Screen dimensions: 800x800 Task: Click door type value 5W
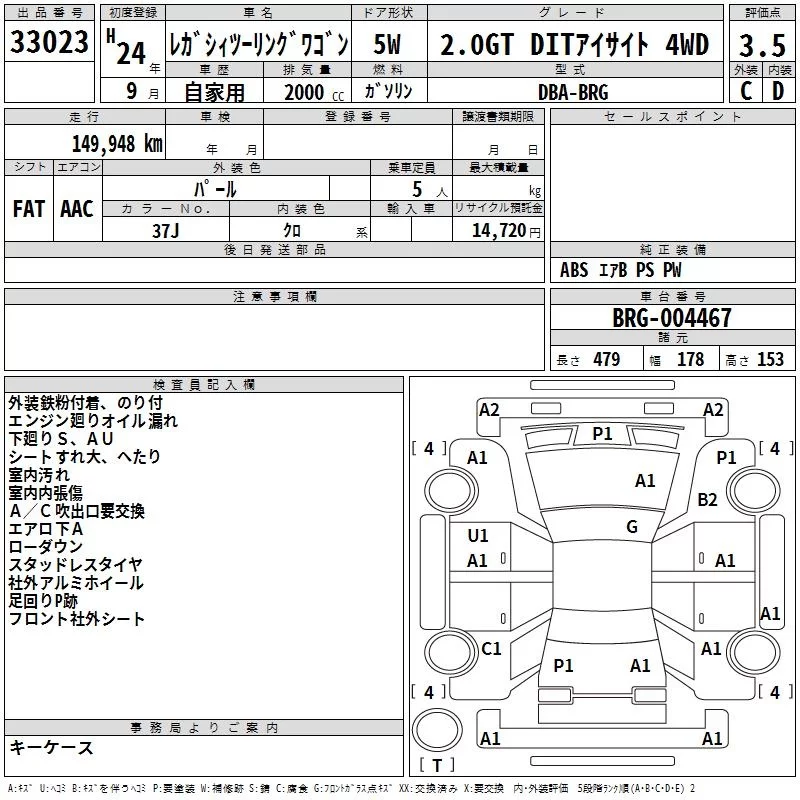388,44
